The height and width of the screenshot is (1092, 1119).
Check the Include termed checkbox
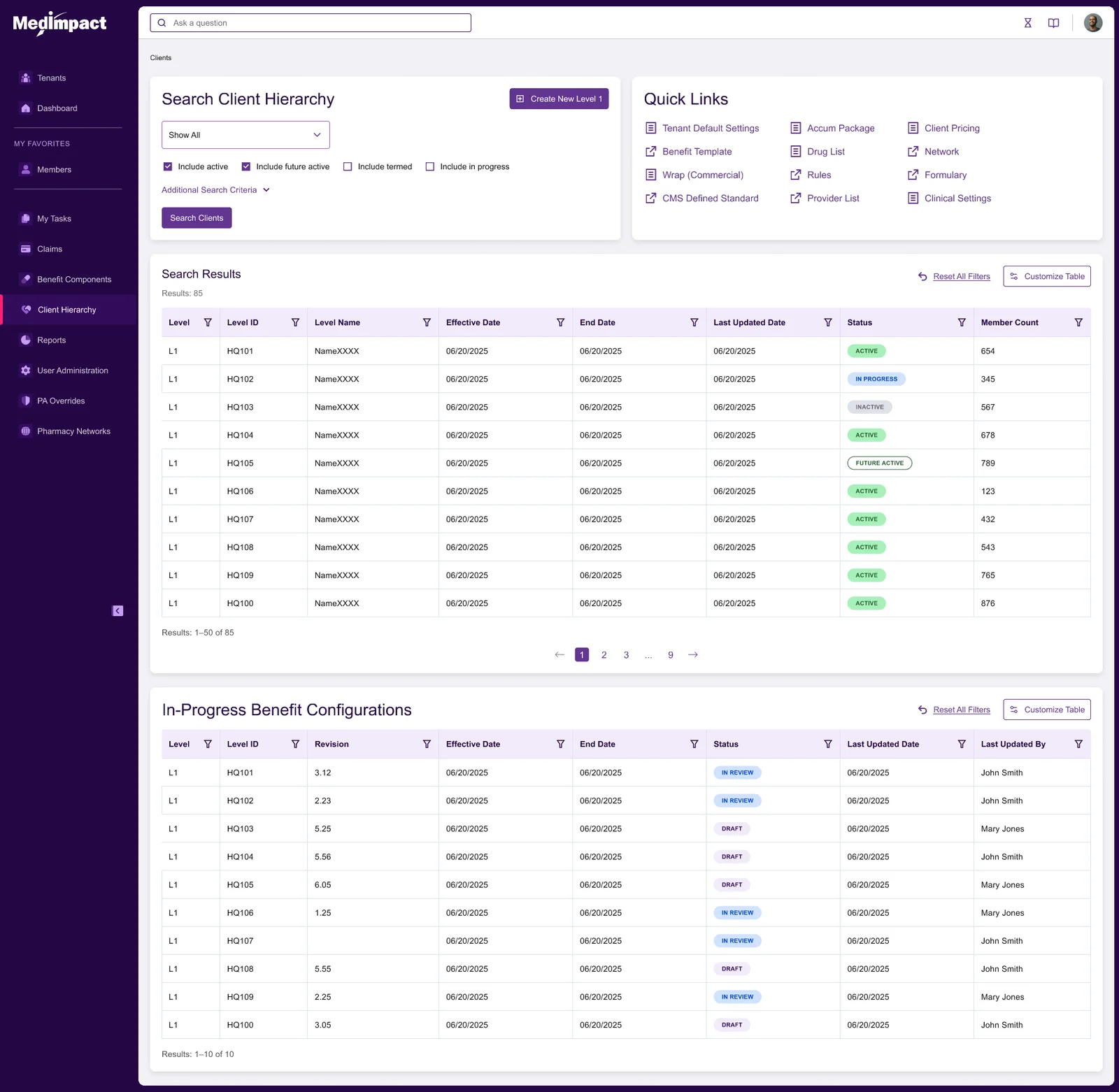(x=348, y=166)
